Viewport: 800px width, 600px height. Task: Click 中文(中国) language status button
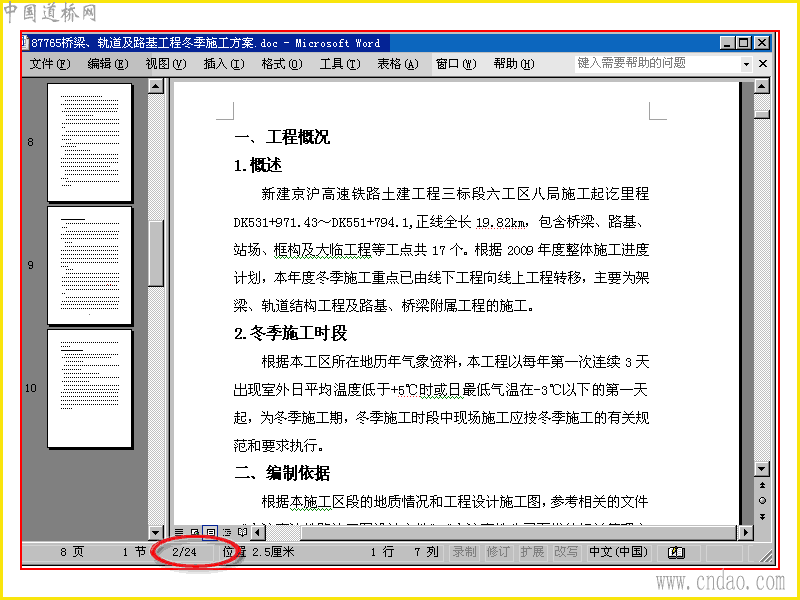click(x=618, y=552)
